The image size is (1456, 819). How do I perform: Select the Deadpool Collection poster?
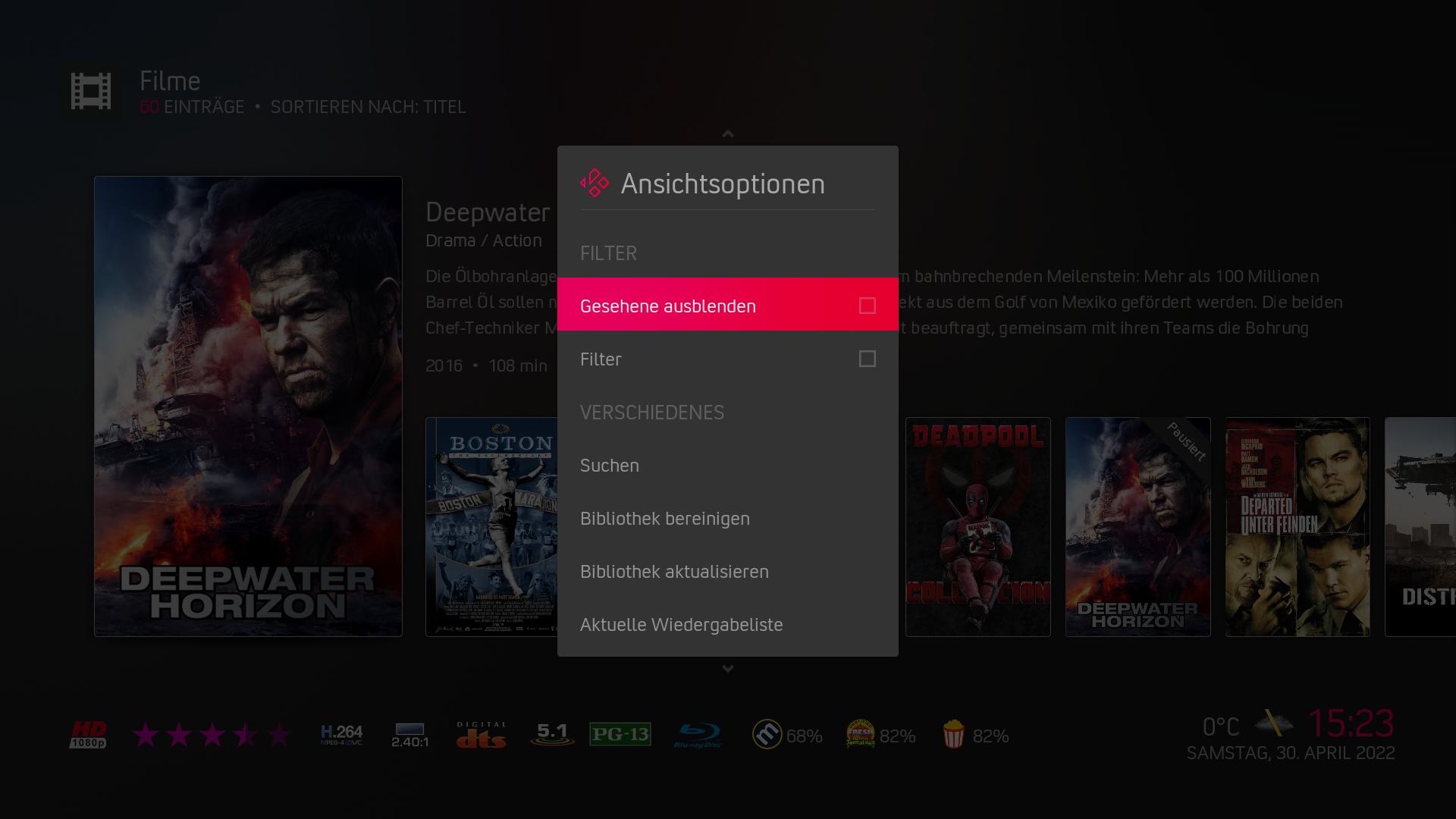click(x=978, y=526)
